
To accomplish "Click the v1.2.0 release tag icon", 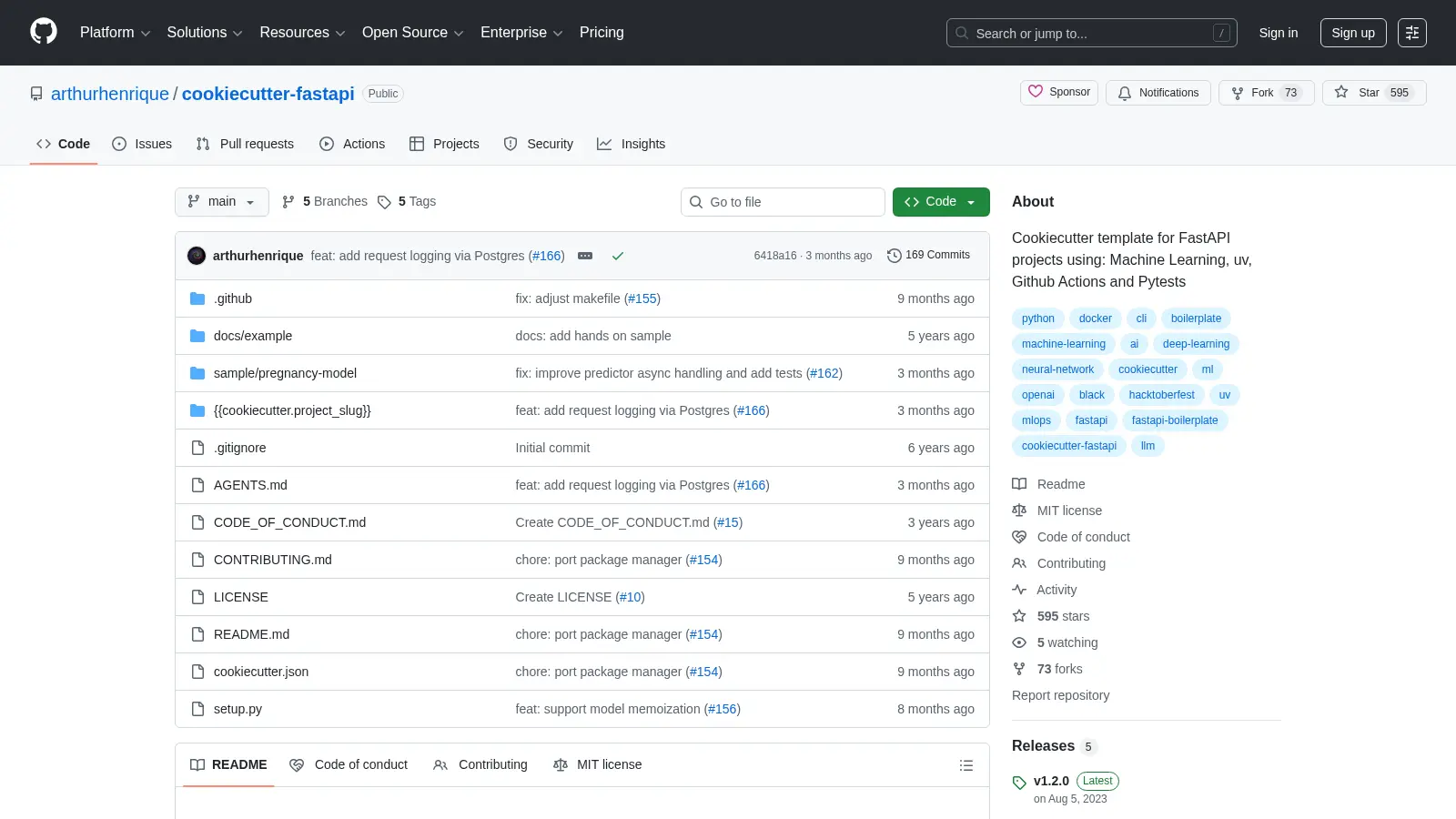I will click(x=1019, y=783).
